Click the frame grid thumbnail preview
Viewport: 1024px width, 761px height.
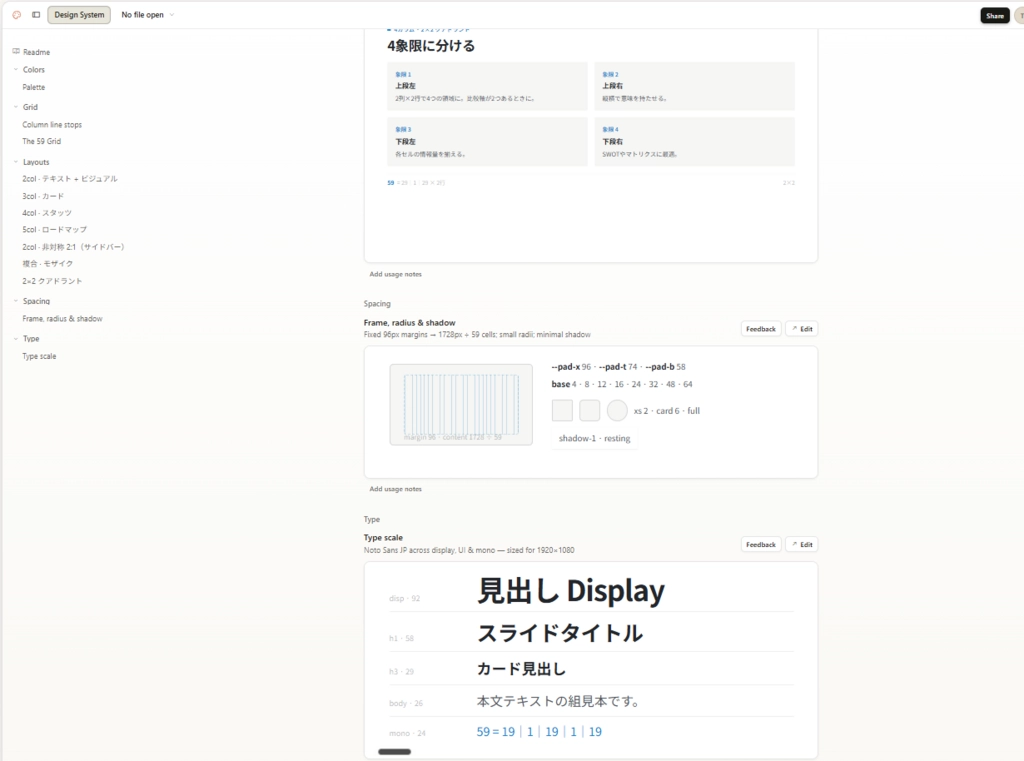pos(461,405)
